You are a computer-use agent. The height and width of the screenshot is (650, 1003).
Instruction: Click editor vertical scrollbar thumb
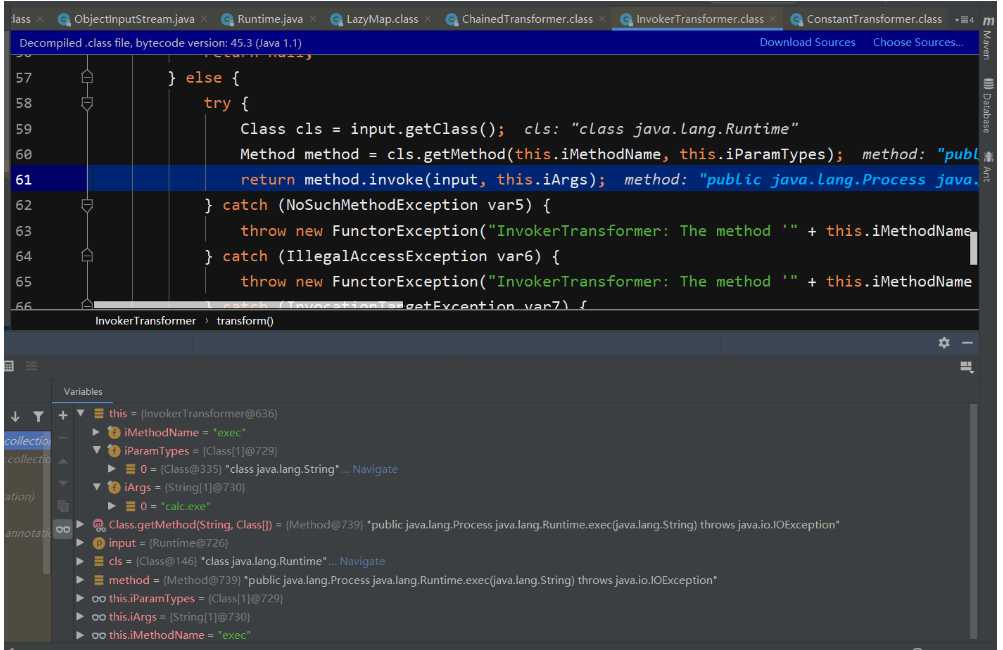[x=974, y=248]
